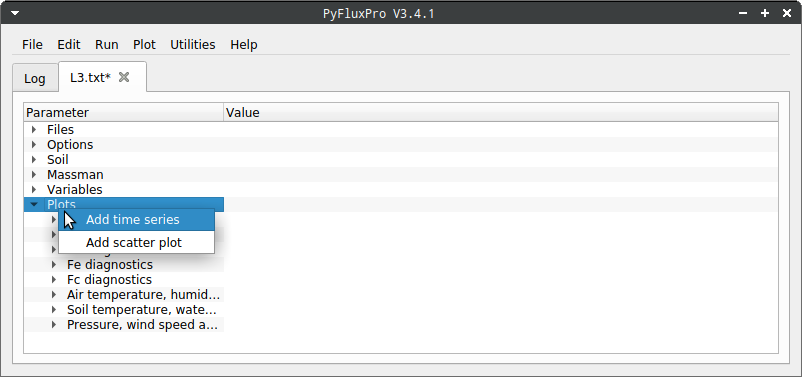
Task: Expand the Soil tree section
Action: coord(34,160)
